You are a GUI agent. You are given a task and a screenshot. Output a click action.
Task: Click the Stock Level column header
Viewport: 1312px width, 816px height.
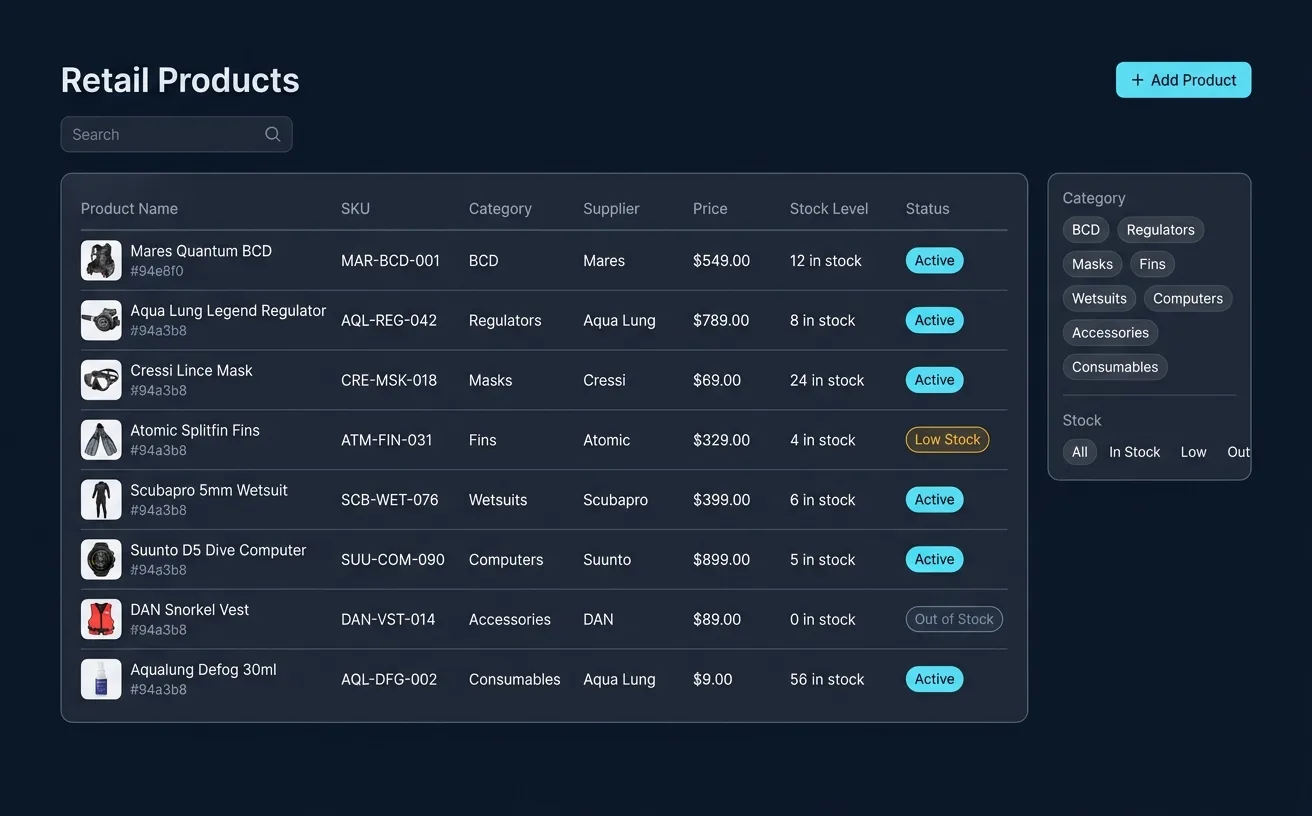[x=829, y=209]
